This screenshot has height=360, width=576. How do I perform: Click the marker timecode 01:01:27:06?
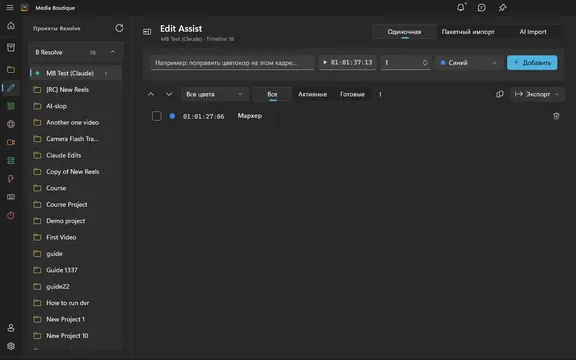(204, 116)
